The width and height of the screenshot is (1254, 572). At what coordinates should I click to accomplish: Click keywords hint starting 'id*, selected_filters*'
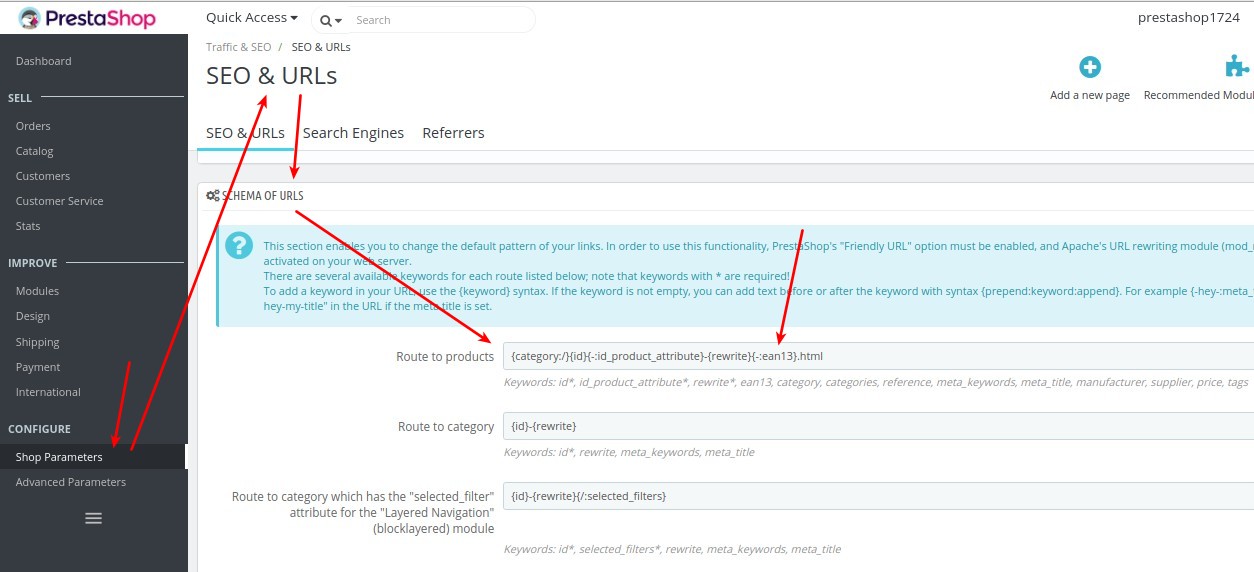tap(672, 549)
